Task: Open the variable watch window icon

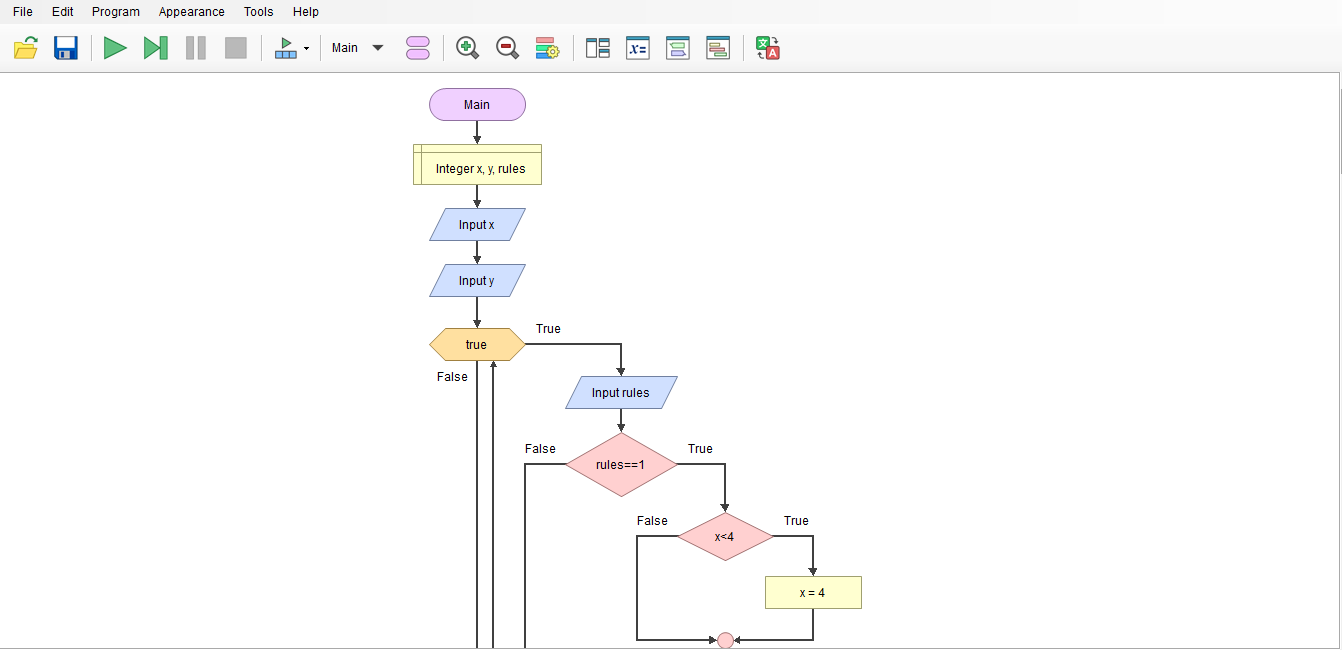Action: [638, 48]
